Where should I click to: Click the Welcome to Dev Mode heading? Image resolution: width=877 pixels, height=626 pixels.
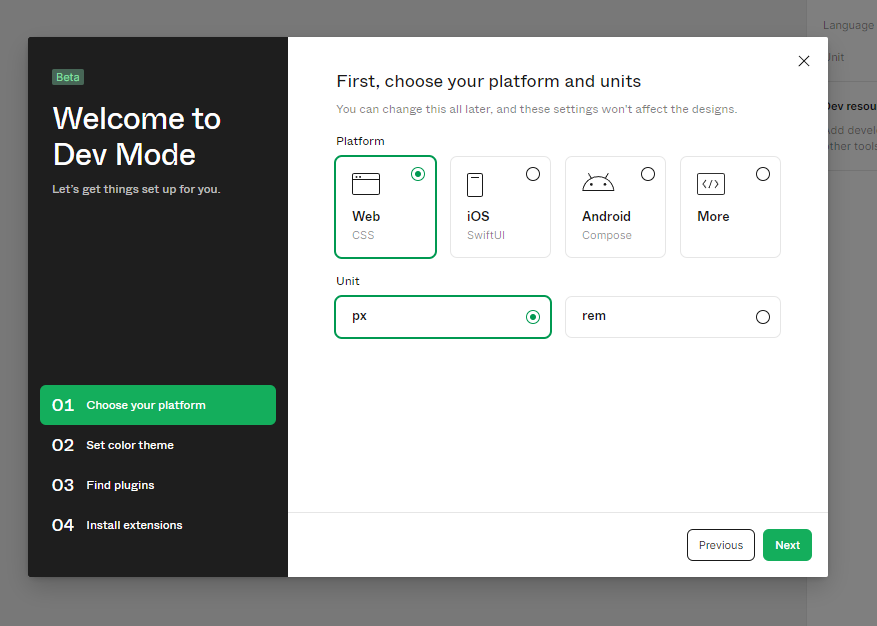click(136, 137)
